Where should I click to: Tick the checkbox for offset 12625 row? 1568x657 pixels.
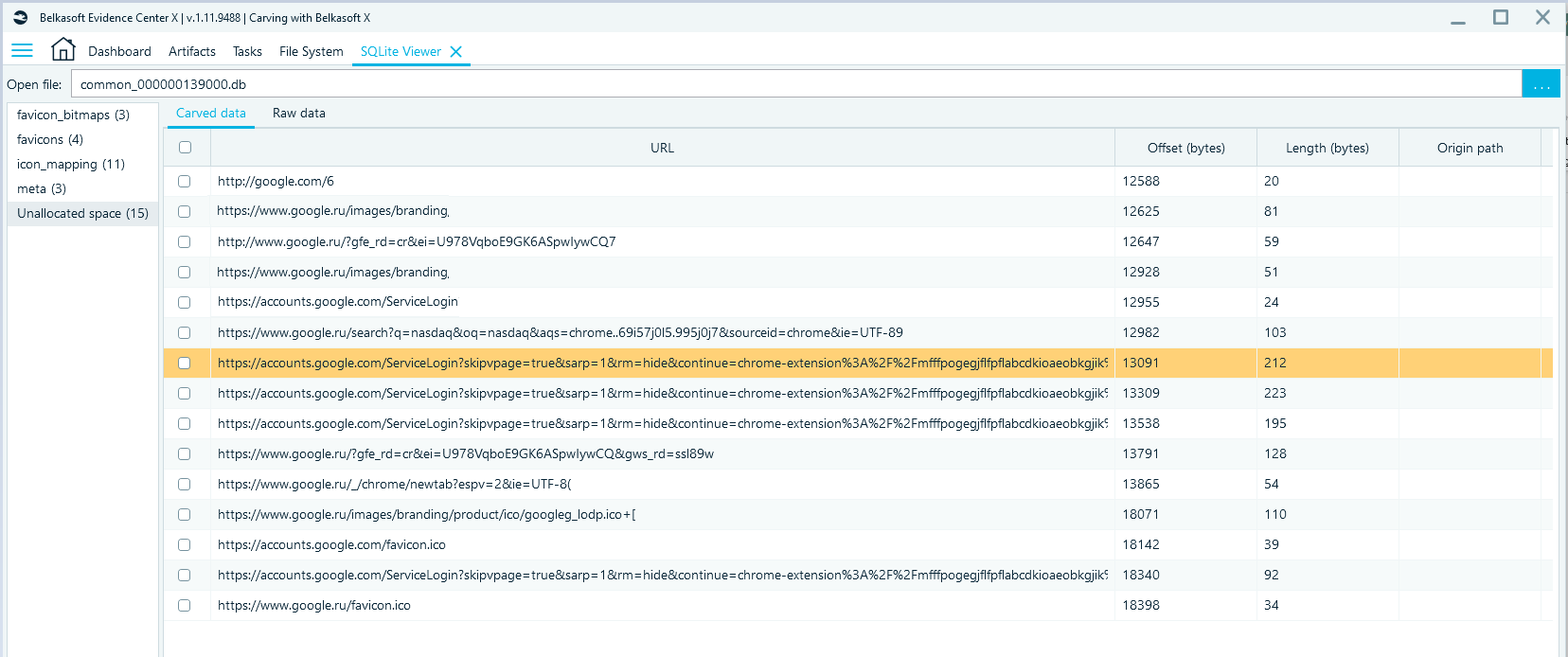click(x=185, y=212)
